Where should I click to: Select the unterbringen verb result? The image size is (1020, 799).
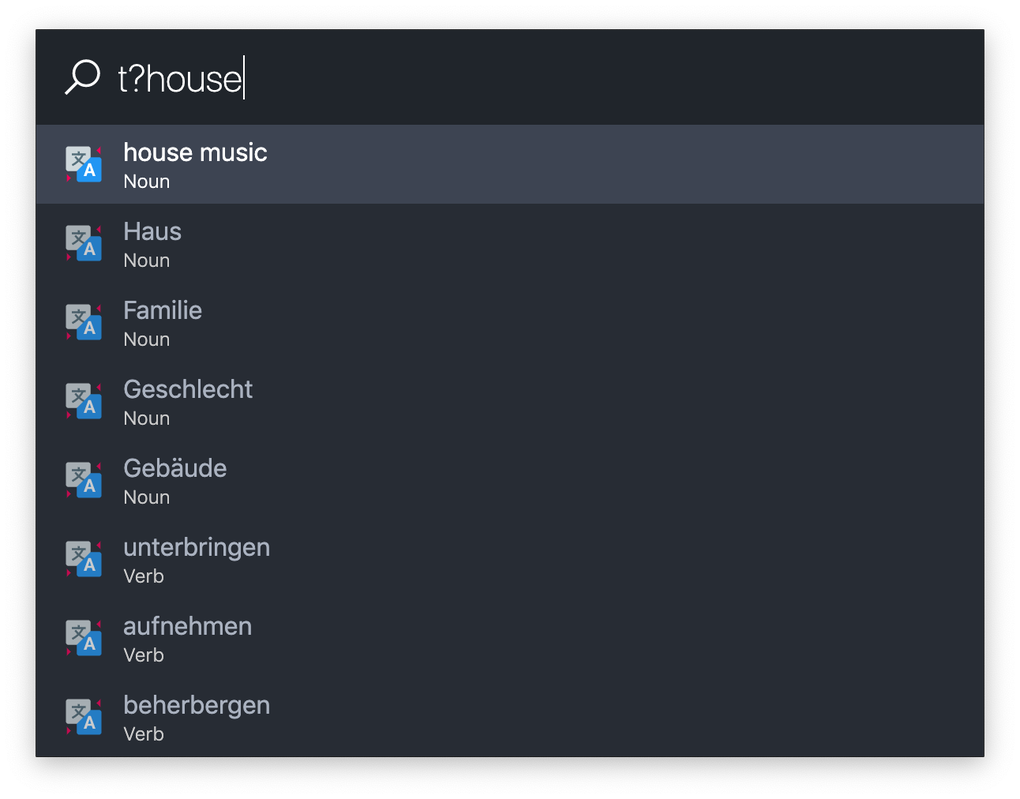click(509, 559)
